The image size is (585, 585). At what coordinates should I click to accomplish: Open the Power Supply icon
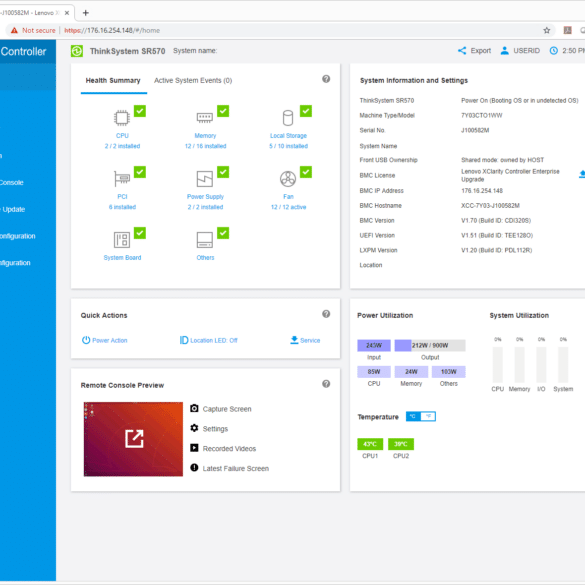[x=205, y=179]
